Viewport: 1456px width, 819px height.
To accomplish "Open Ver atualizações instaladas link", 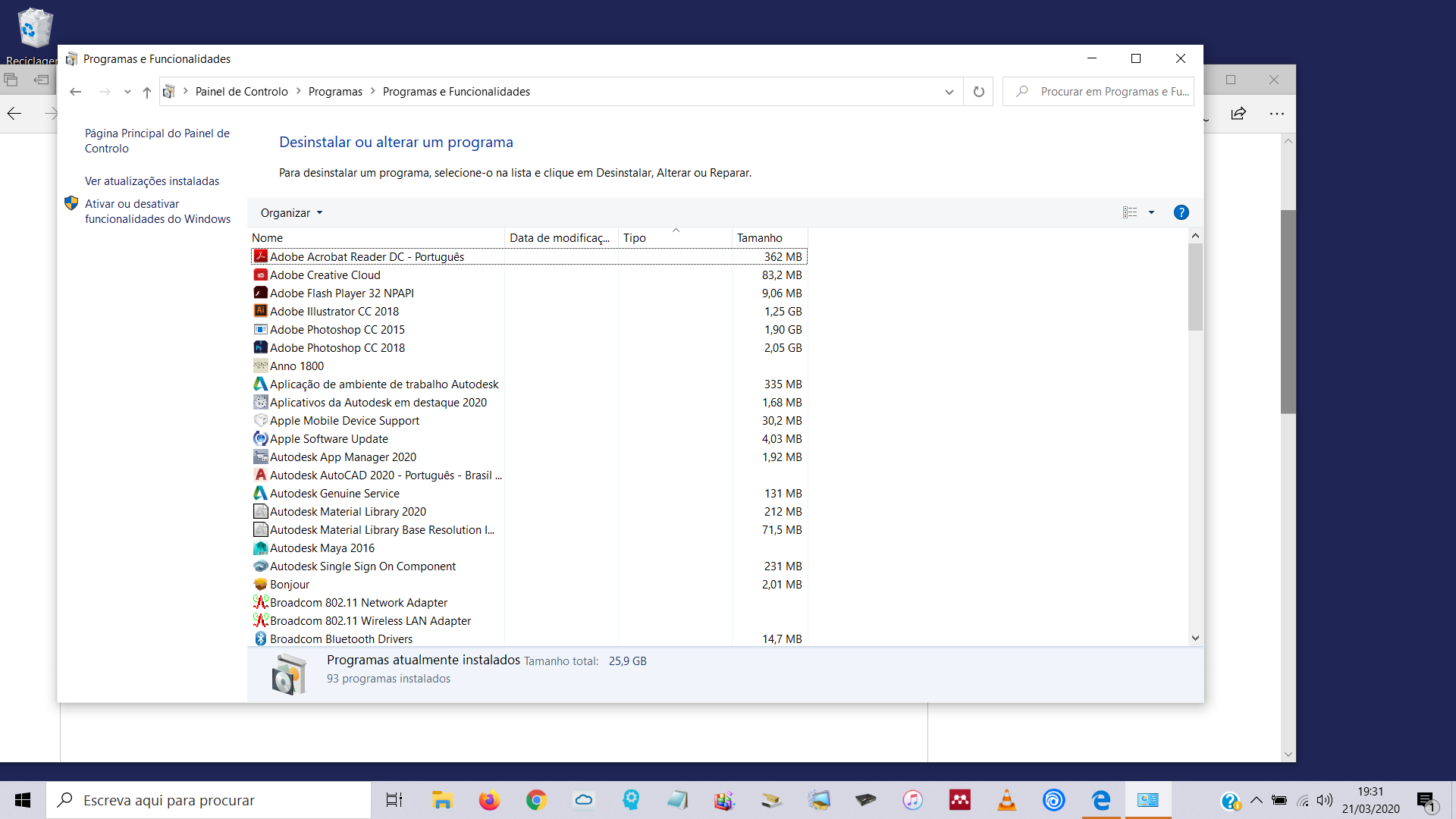I will (x=152, y=181).
